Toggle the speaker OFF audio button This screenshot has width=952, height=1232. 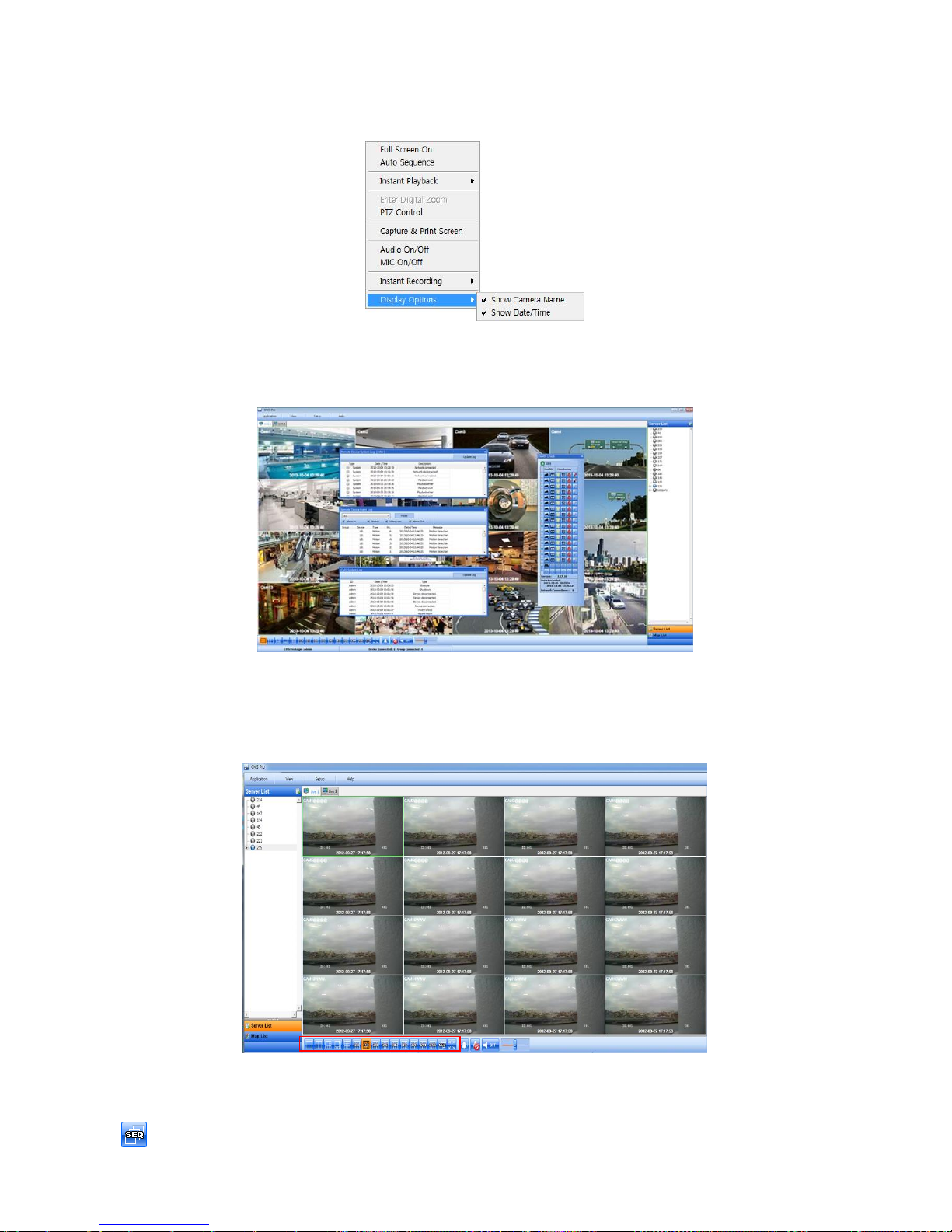[490, 1045]
